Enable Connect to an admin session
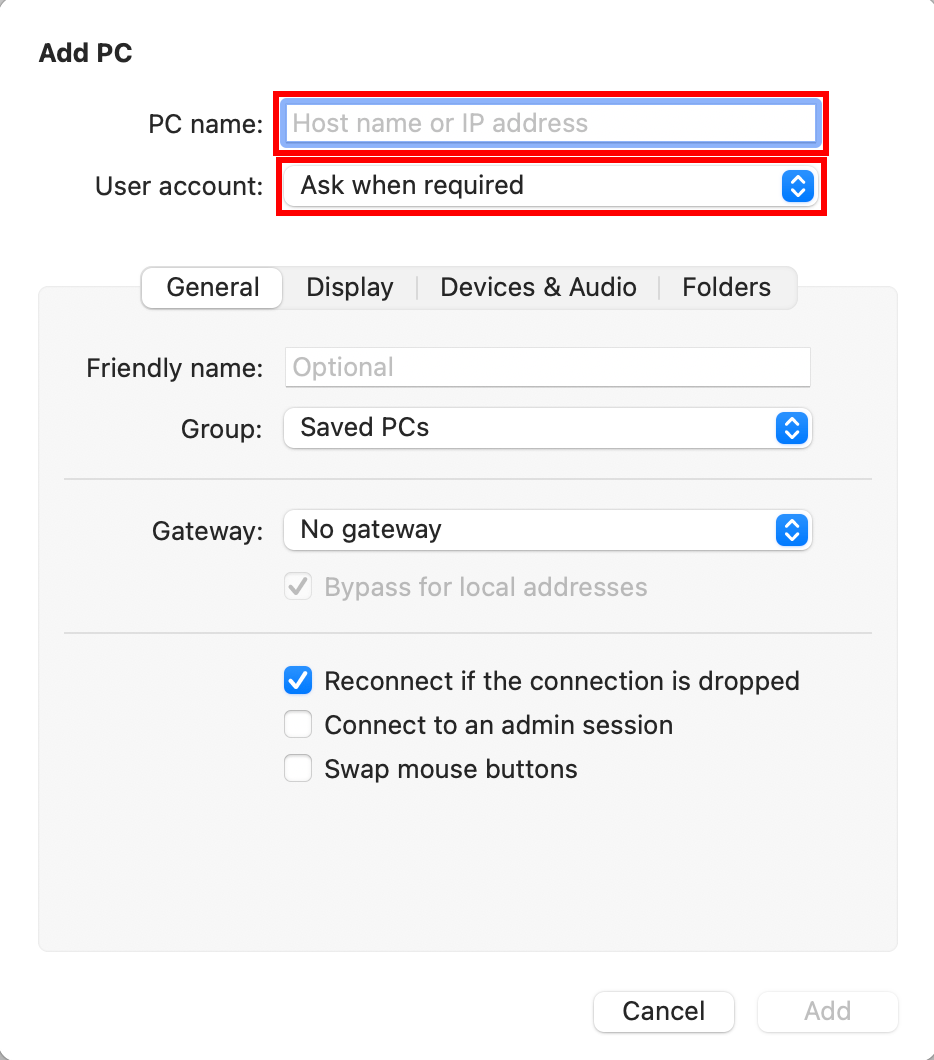Image resolution: width=934 pixels, height=1060 pixels. click(x=298, y=725)
